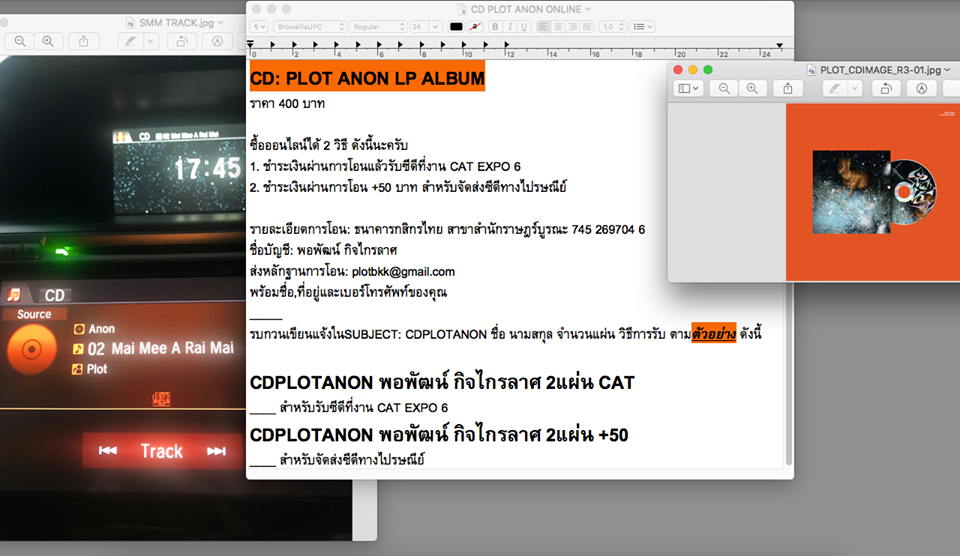
Task: Open sidebar view menu in PLOT_CDIMAGE window
Action: [x=688, y=88]
